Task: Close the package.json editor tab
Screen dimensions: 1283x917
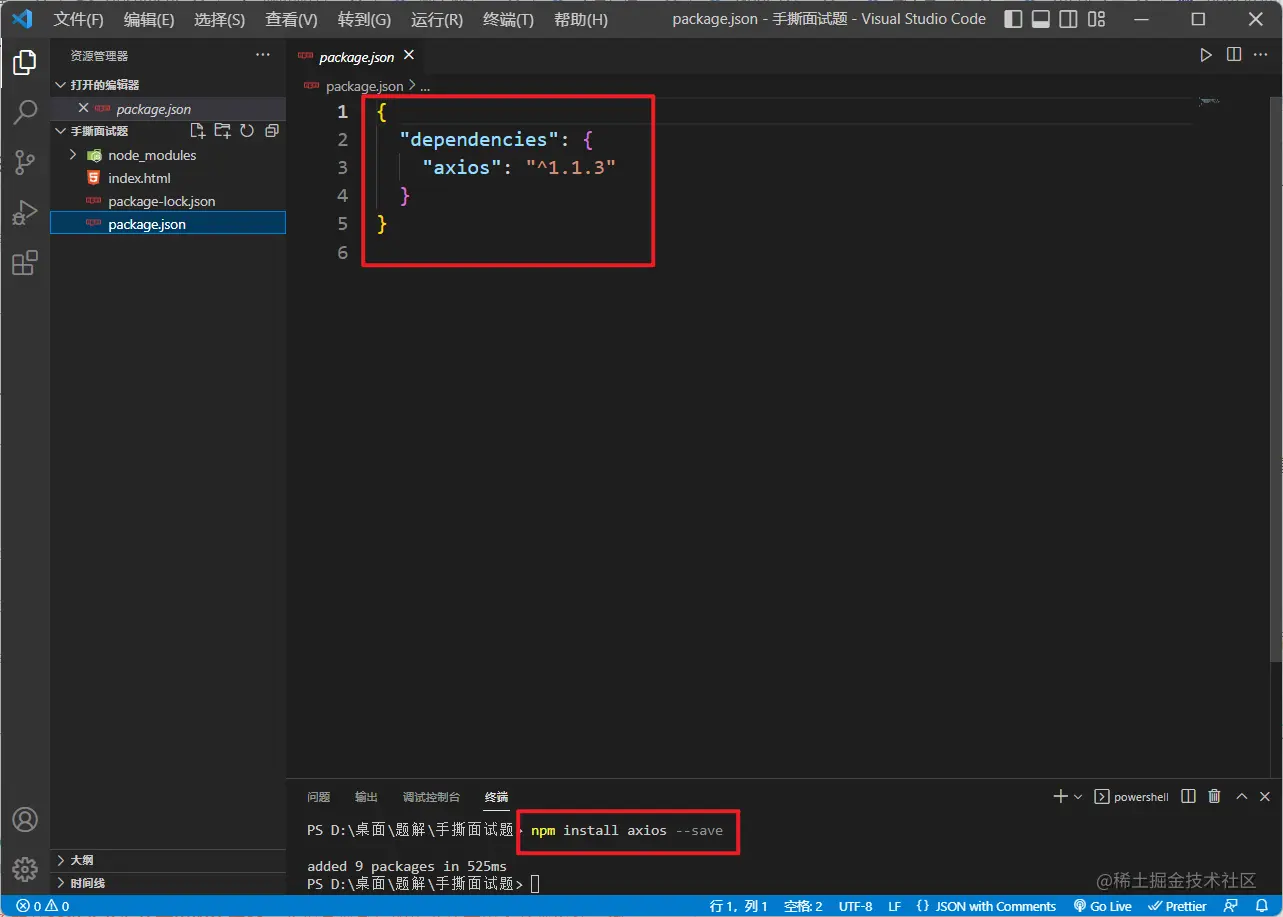Action: click(x=408, y=56)
